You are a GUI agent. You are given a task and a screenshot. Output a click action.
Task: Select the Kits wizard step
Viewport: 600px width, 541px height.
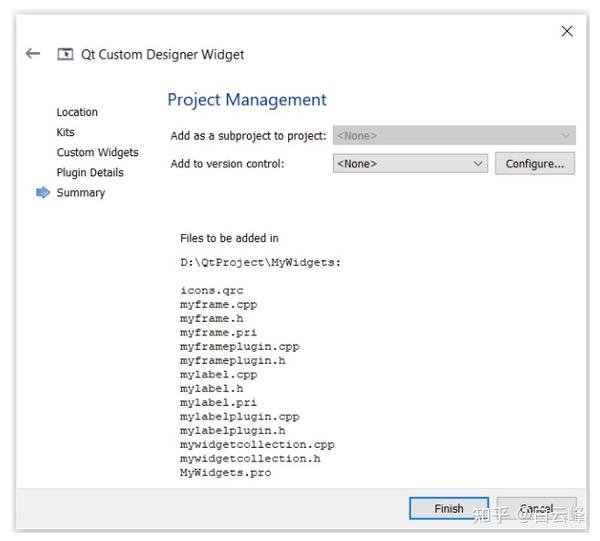pos(65,132)
